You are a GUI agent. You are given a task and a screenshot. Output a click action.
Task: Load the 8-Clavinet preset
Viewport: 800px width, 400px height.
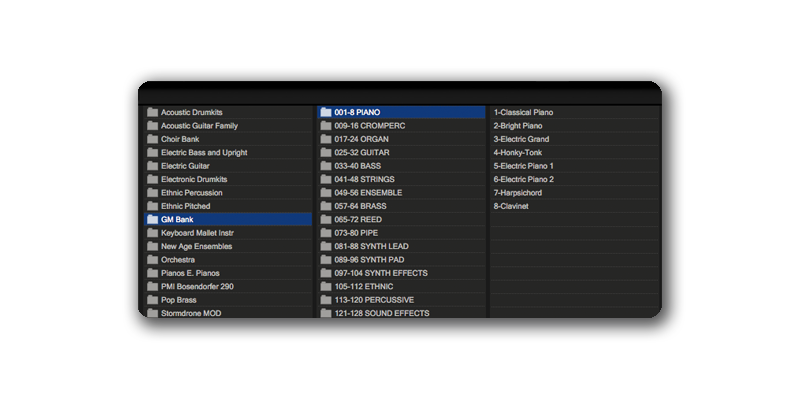(511, 206)
